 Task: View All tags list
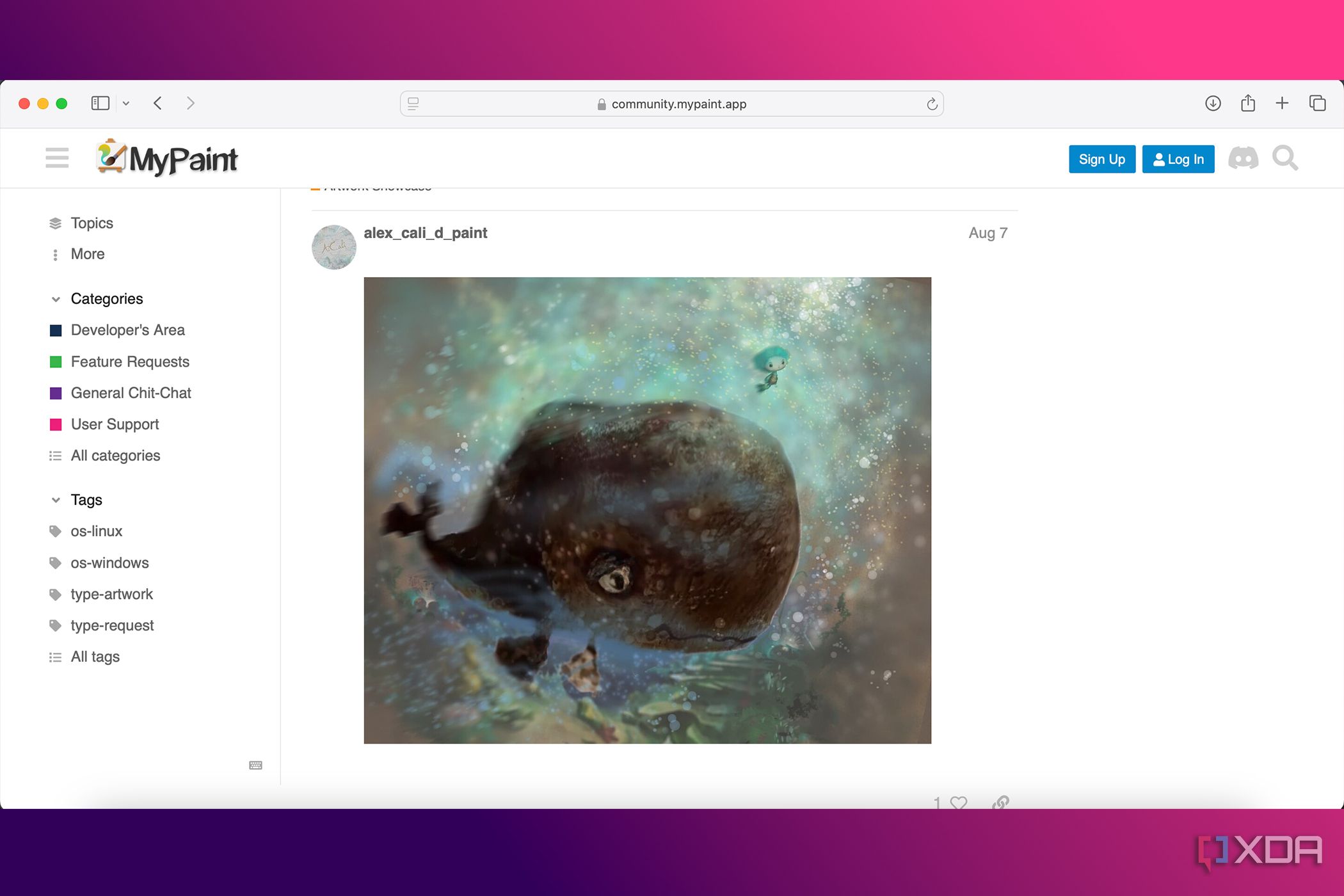click(x=84, y=657)
